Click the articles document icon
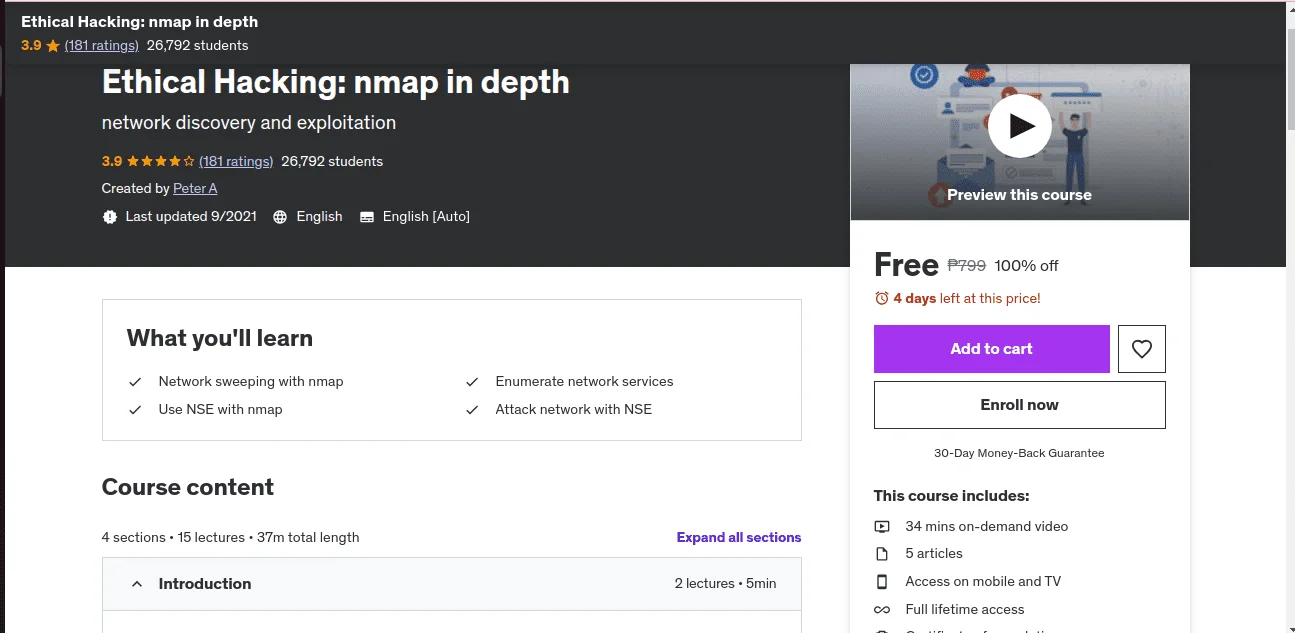 click(x=882, y=554)
